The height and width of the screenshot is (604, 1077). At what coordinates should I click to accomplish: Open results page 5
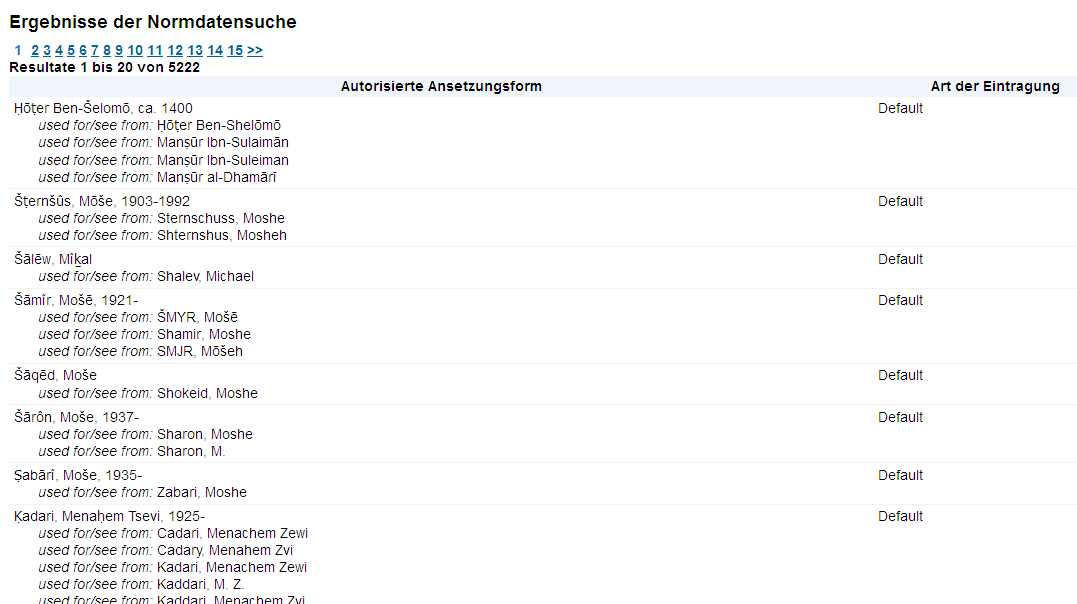pyautogui.click(x=71, y=51)
